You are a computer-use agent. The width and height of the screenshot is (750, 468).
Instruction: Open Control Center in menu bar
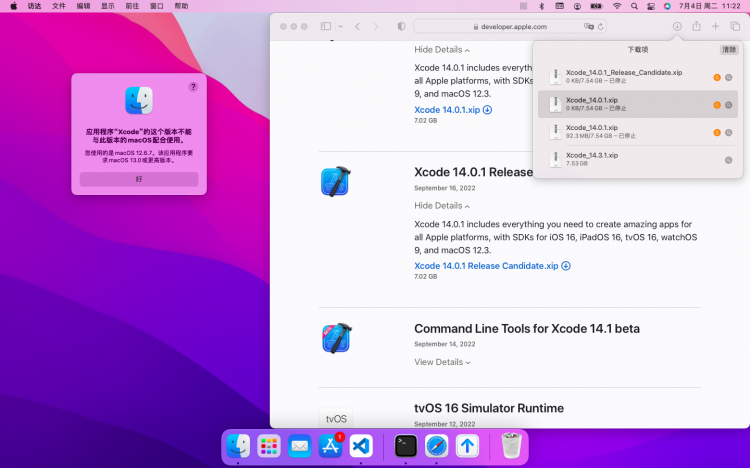pos(651,6)
